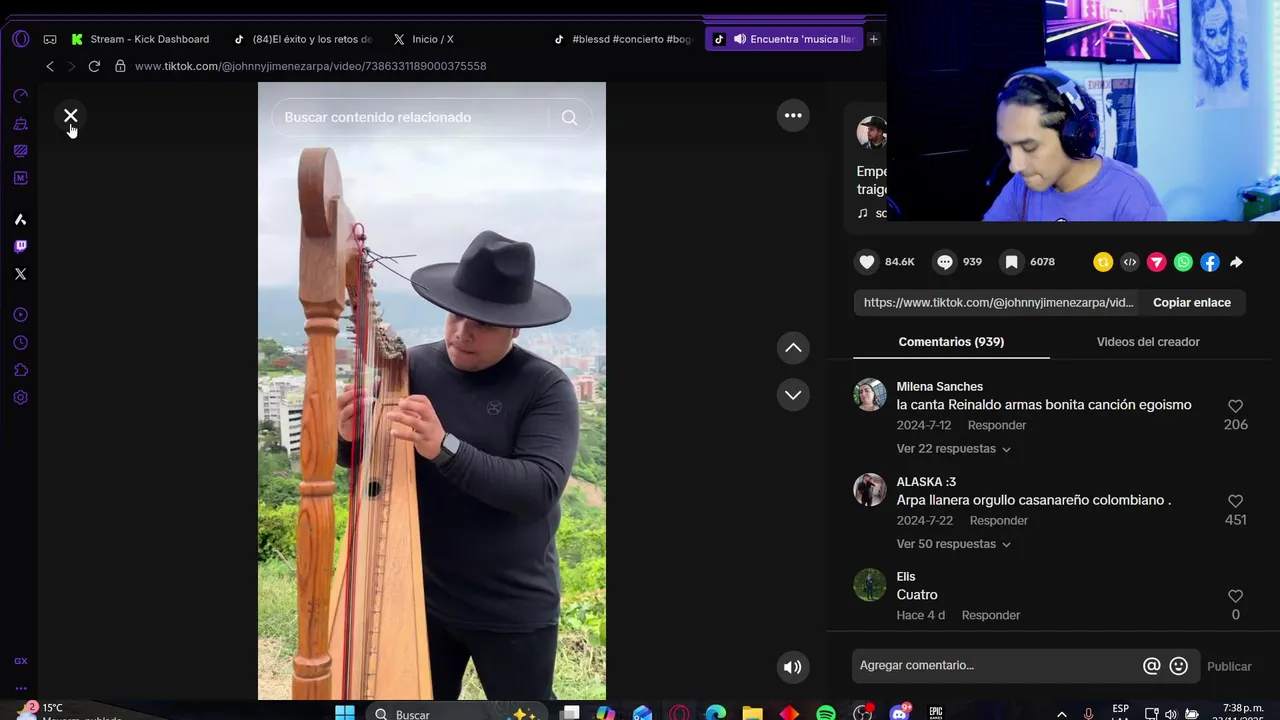Expand Ver 50 respuestas under ALASKA's comment

click(954, 544)
